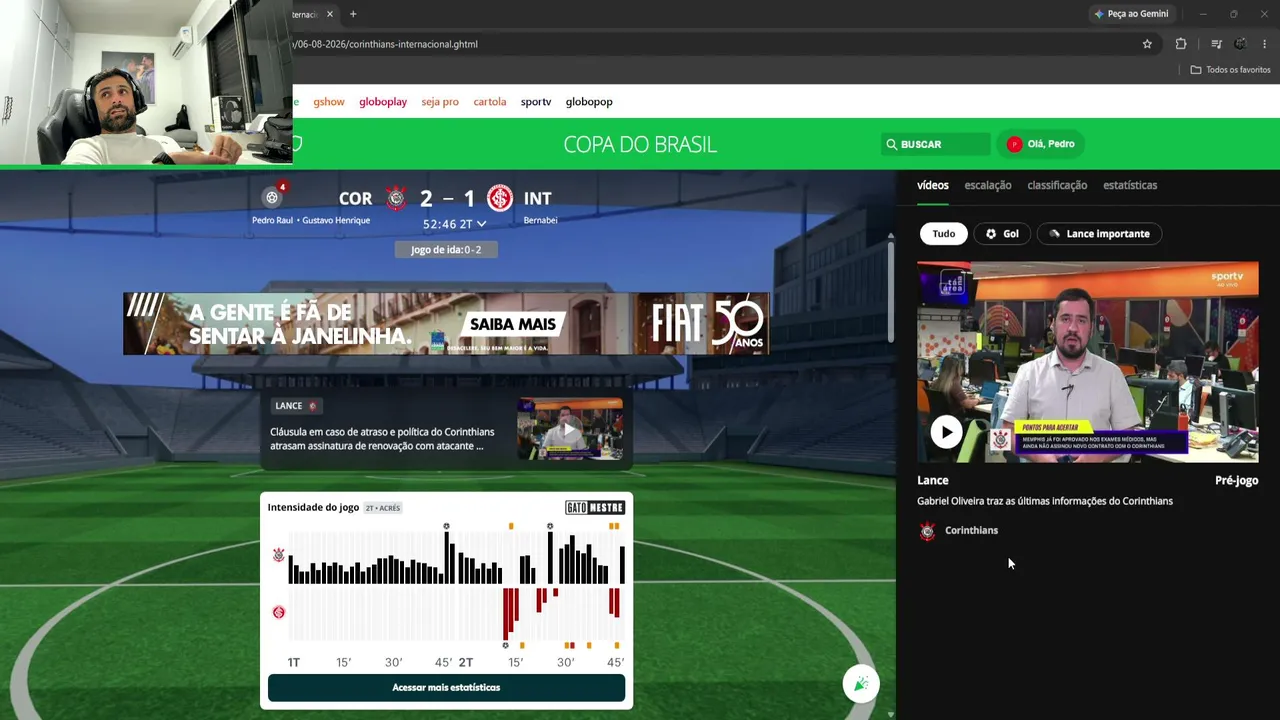Click the video title about Gabriel Oliveira
The width and height of the screenshot is (1280, 720).
coord(1045,501)
